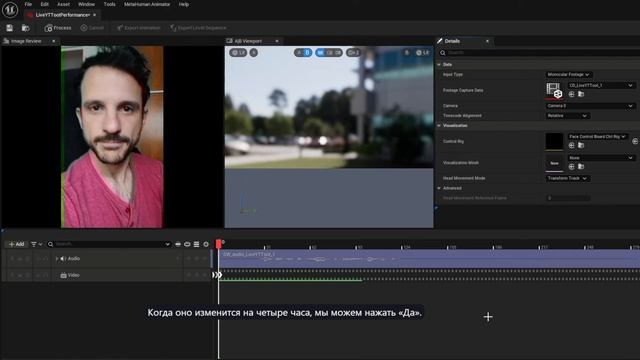The height and width of the screenshot is (360, 640).
Task: Click first icon right of sequencer search
Action: pos(178,244)
